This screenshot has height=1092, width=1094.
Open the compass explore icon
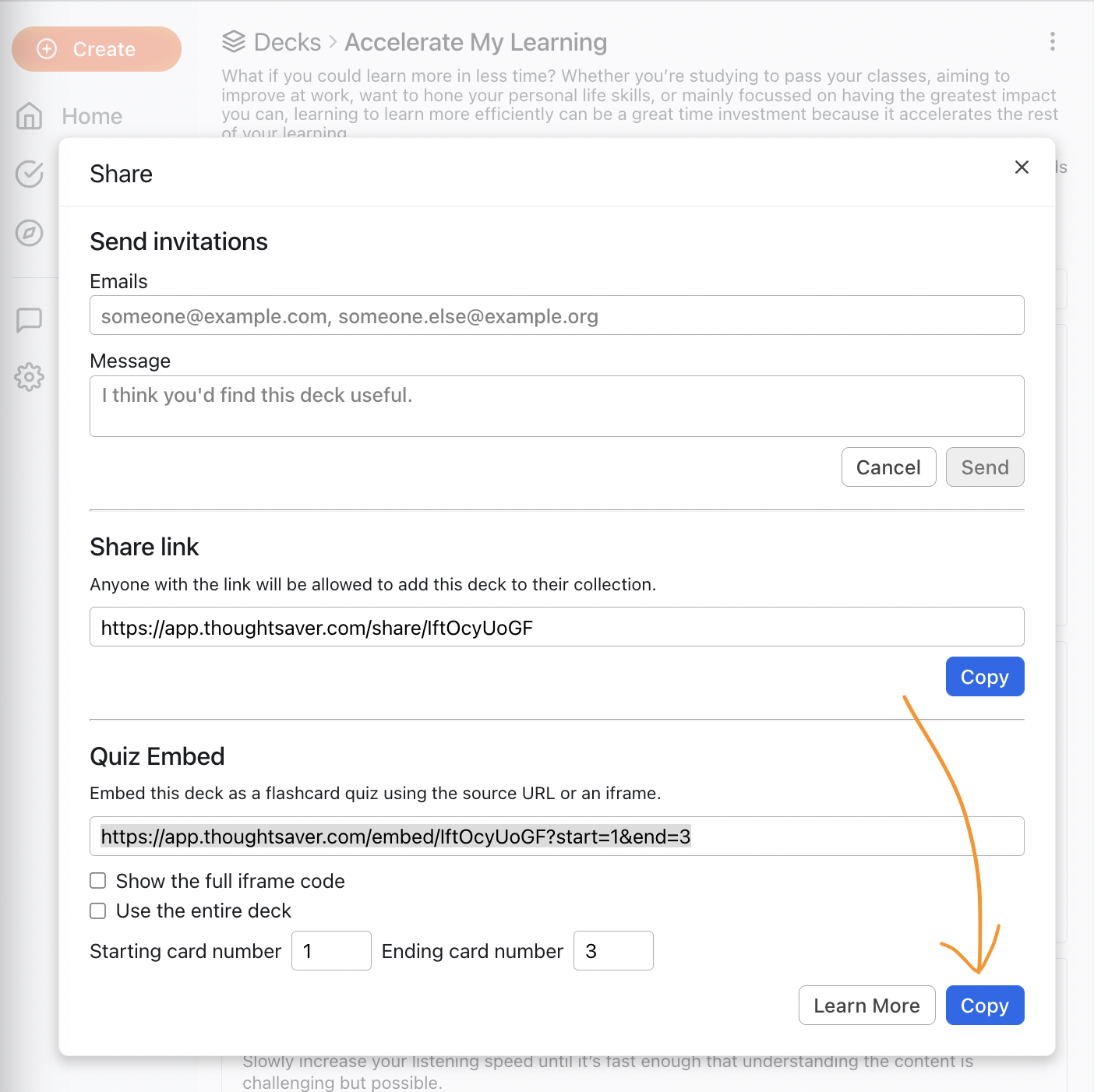click(x=30, y=233)
